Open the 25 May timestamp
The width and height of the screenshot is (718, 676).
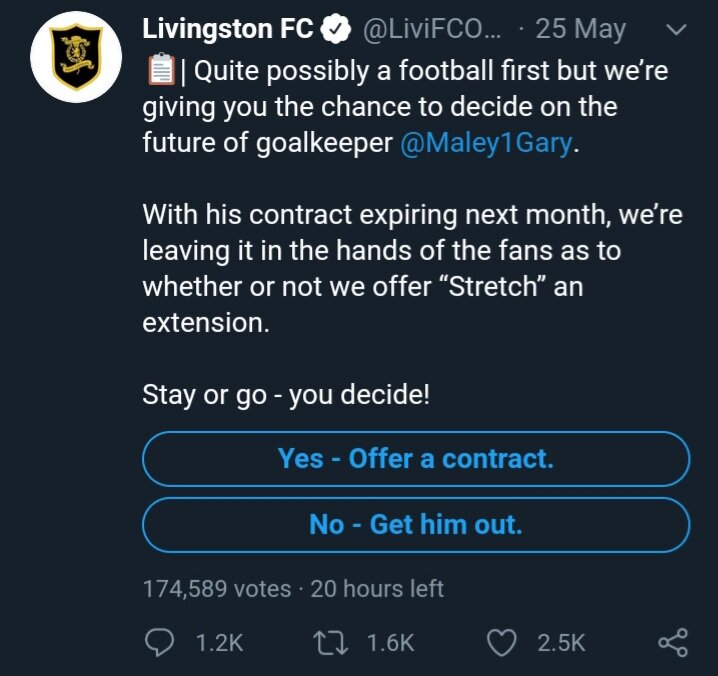[580, 29]
